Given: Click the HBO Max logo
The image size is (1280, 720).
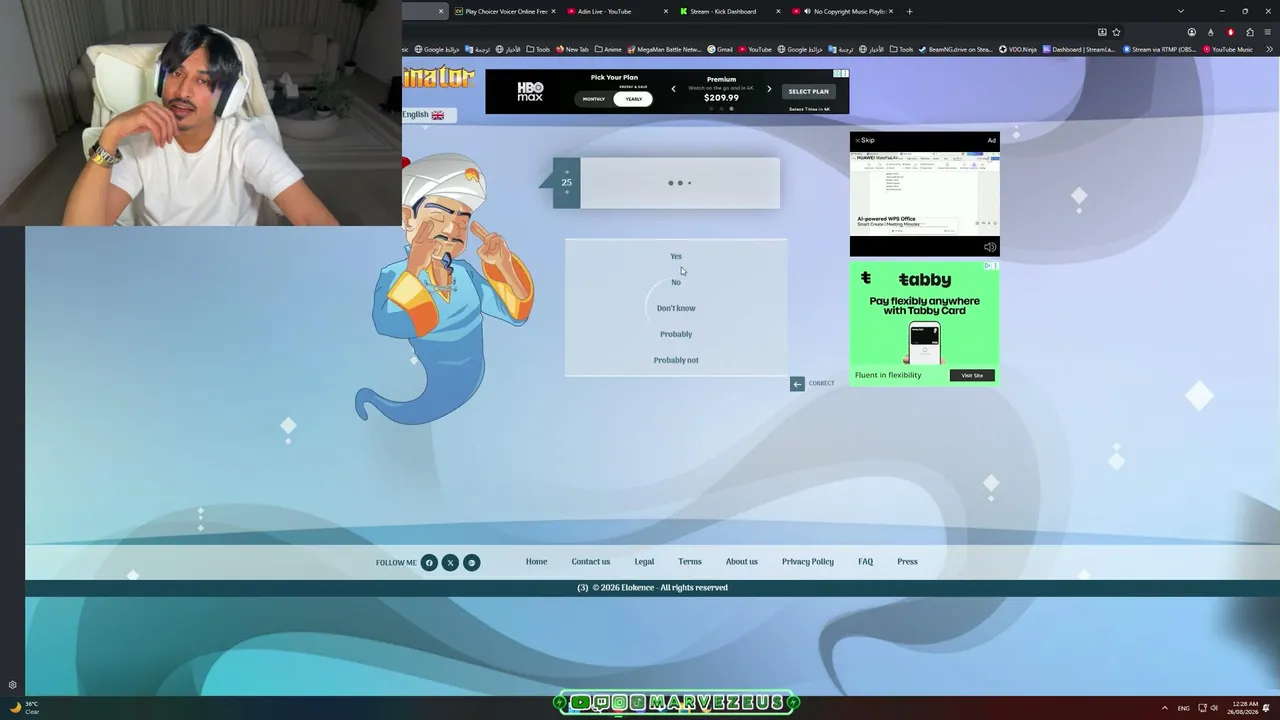Looking at the screenshot, I should [530, 91].
